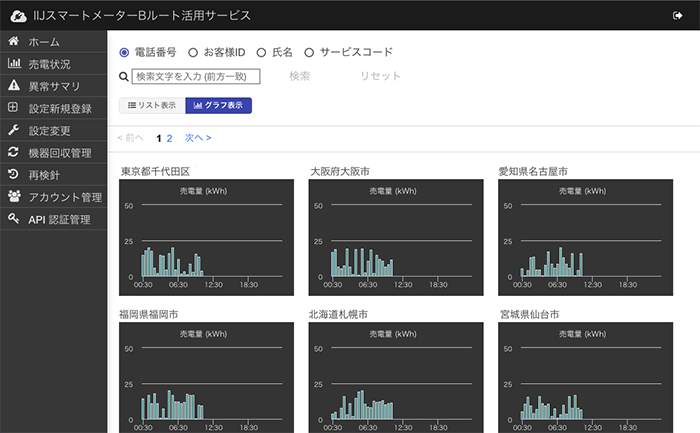Click the warning triangle icon for 異常サマリ
This screenshot has width=700, height=433.
14,86
